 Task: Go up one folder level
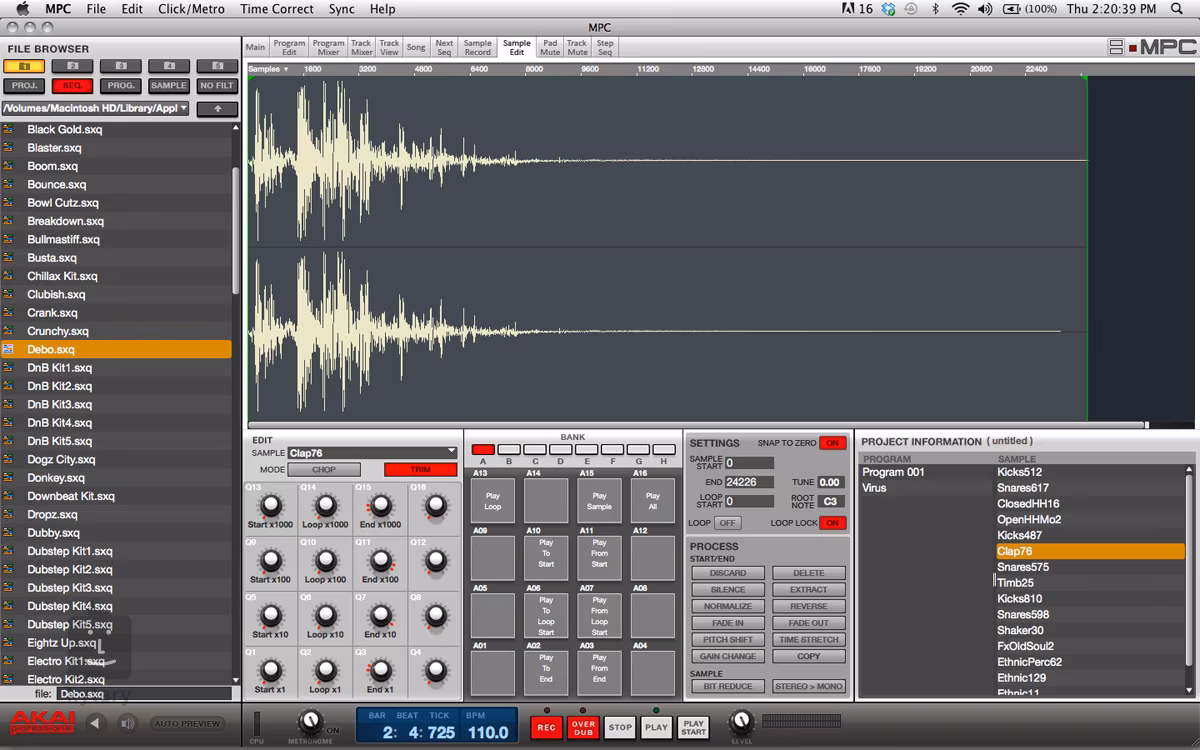[217, 108]
